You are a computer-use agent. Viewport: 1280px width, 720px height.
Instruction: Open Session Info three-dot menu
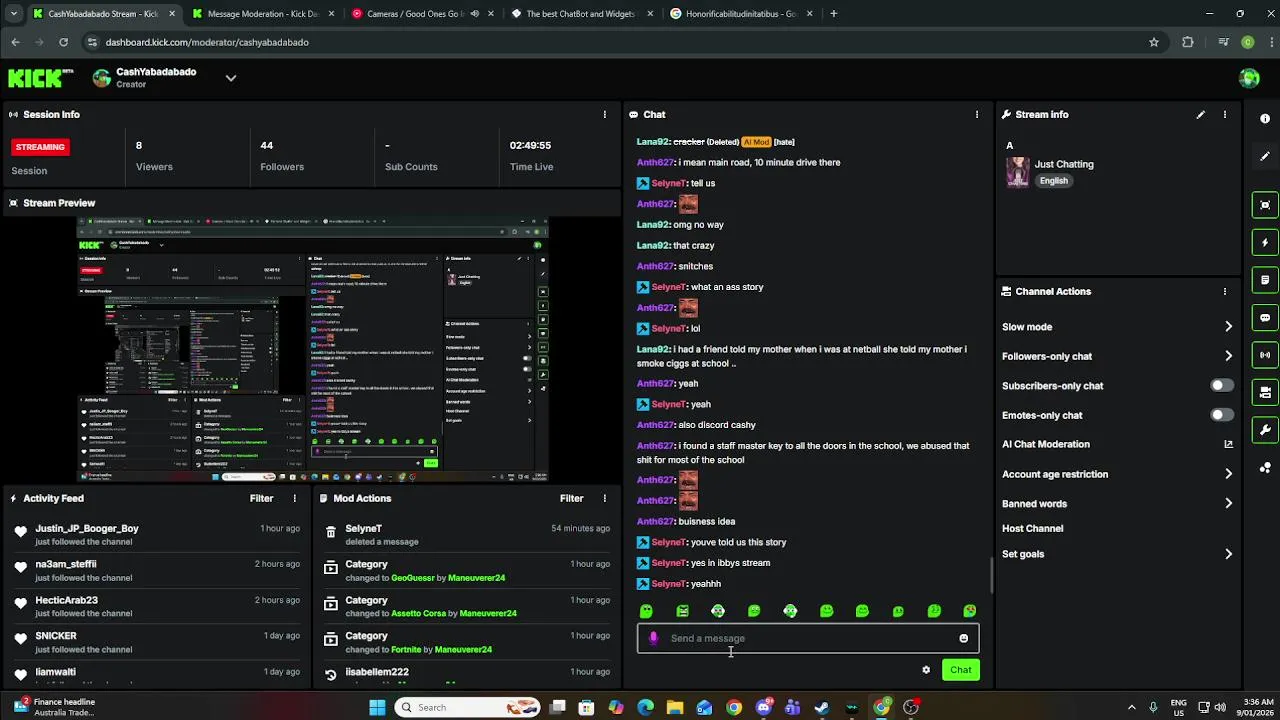point(604,115)
